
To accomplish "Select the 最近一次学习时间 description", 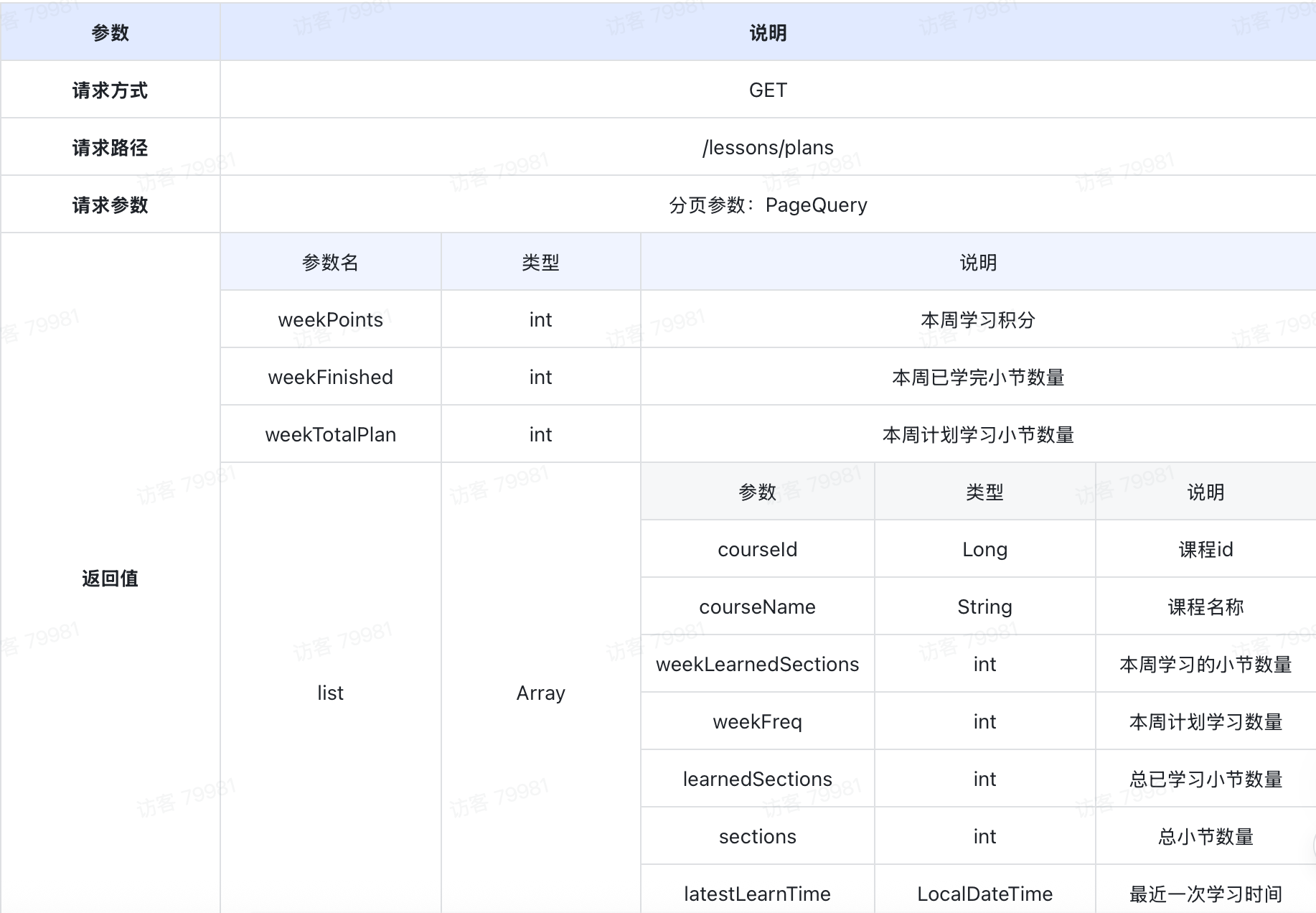I will [x=1205, y=894].
